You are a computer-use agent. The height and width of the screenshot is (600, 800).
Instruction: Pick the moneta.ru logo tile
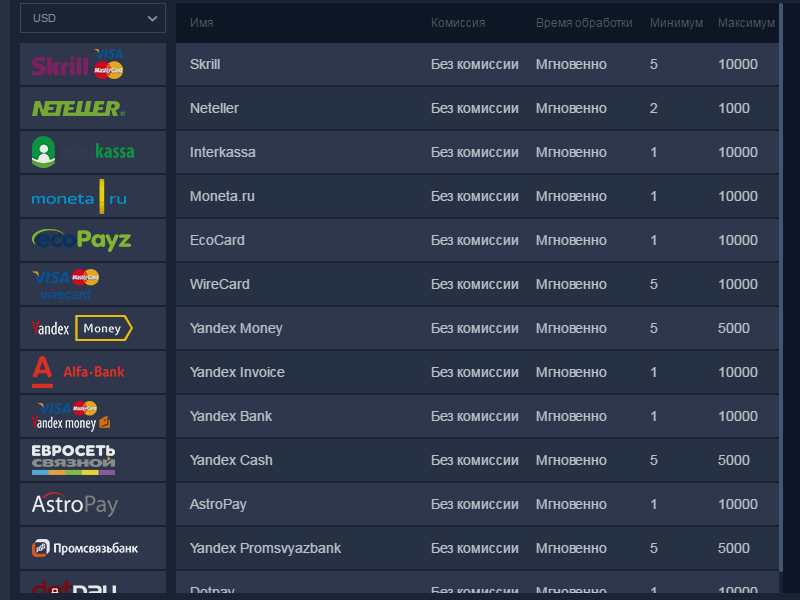click(93, 196)
